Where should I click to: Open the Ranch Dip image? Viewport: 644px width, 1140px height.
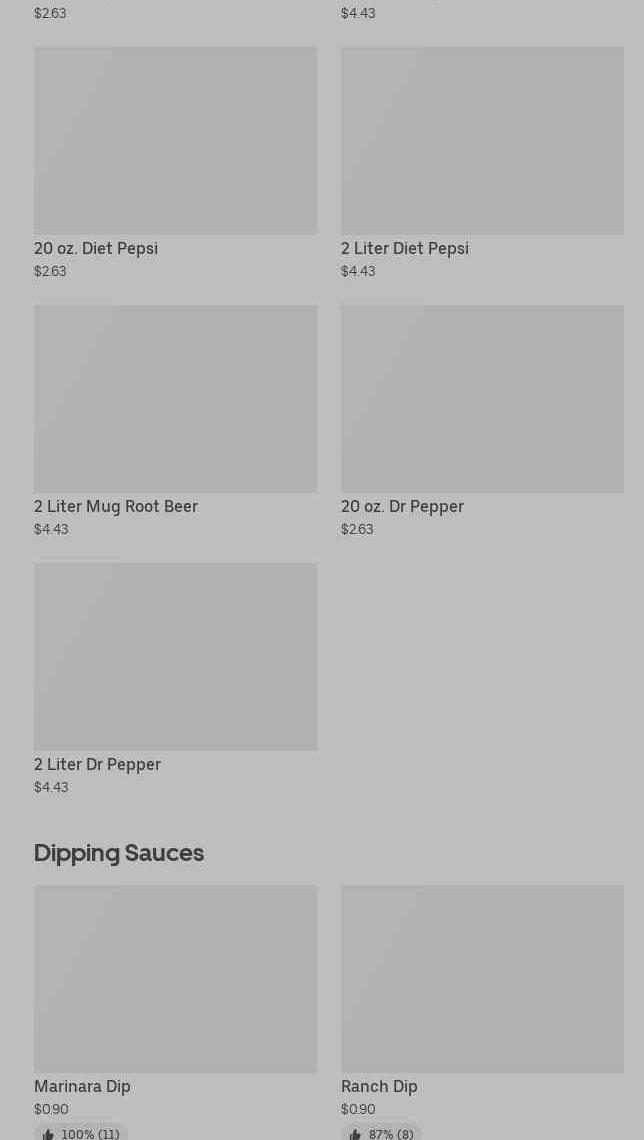[x=482, y=978]
